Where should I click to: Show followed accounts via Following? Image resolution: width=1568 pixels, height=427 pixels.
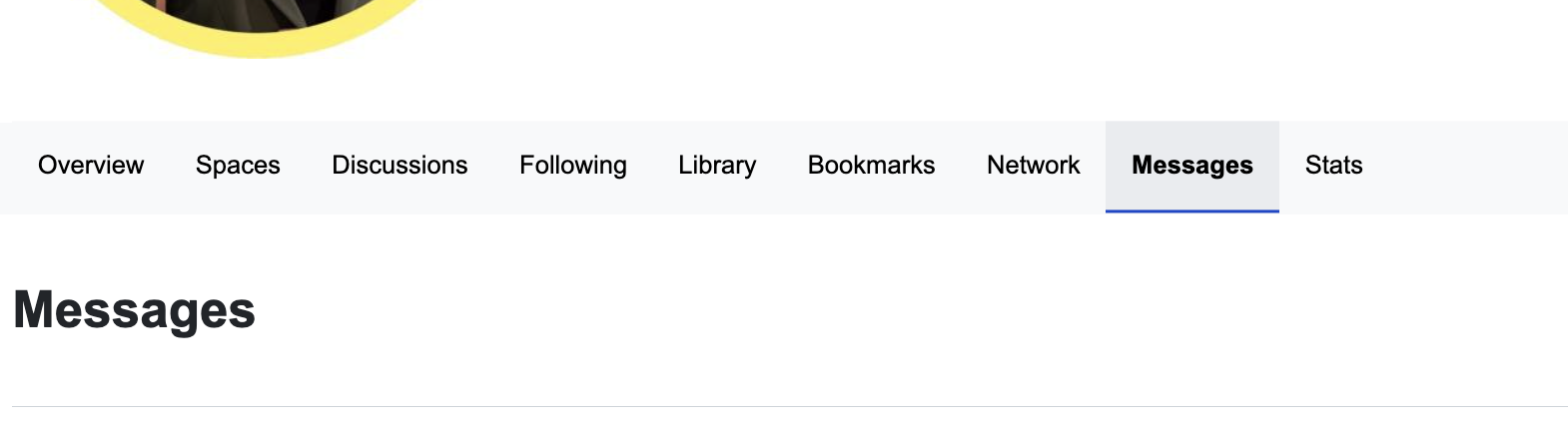click(573, 166)
